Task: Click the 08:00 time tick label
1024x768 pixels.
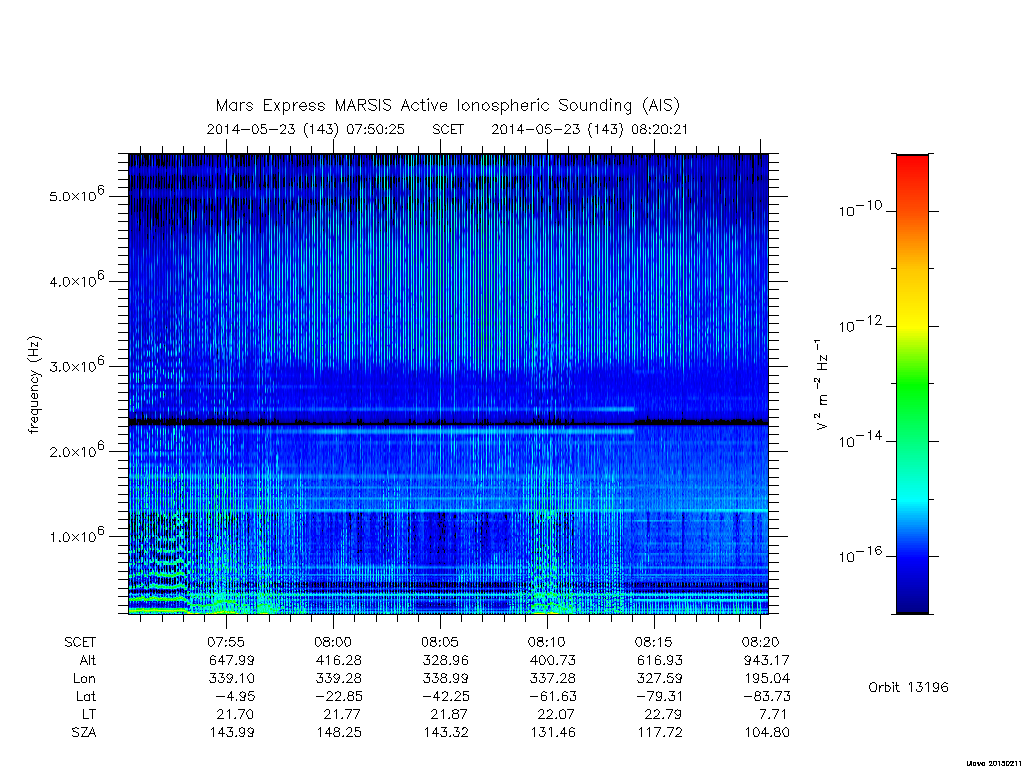Action: 333,642
